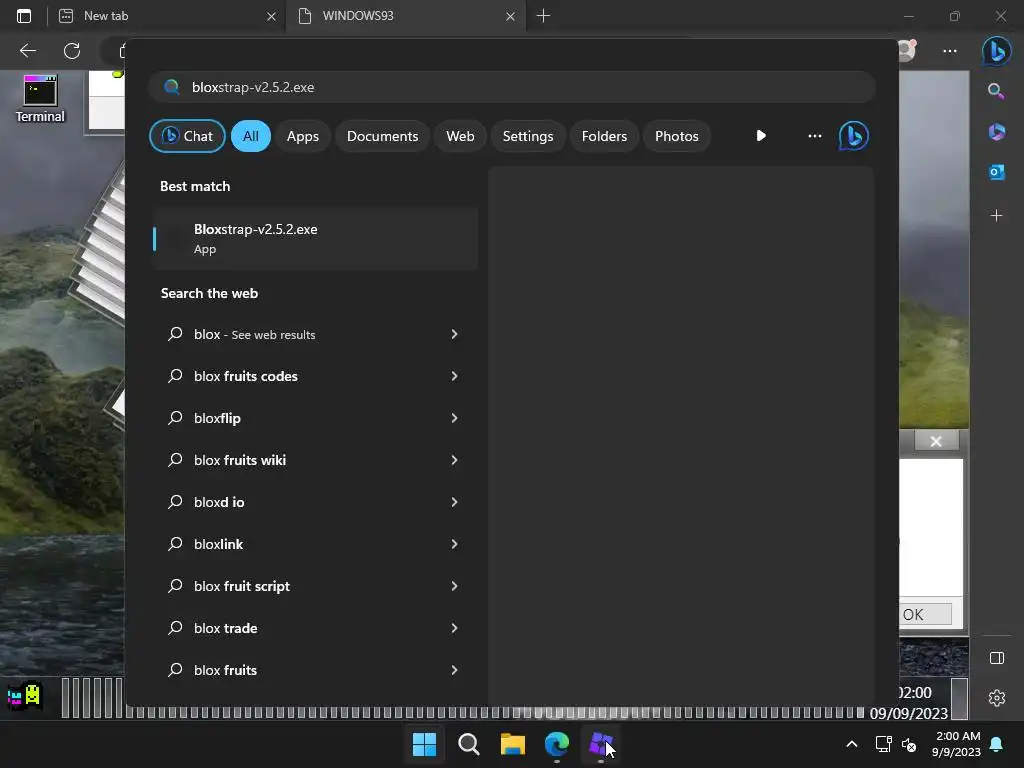The width and height of the screenshot is (1024, 768).
Task: Open the search panel options ellipsis
Action: point(814,136)
